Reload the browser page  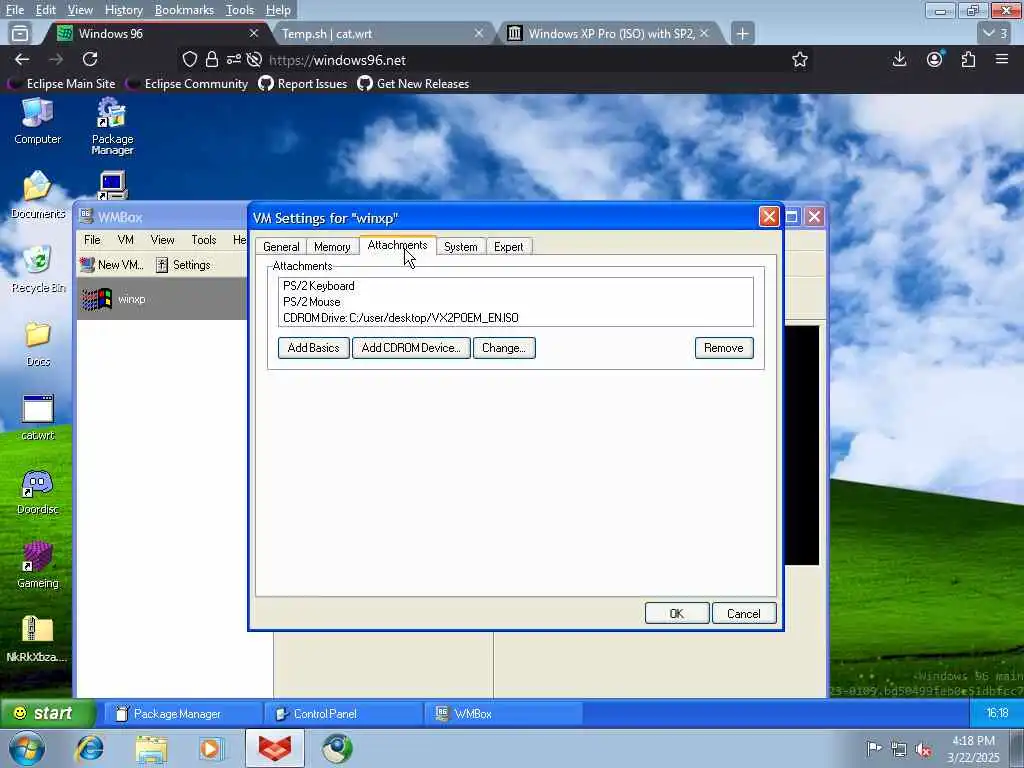[x=90, y=59]
